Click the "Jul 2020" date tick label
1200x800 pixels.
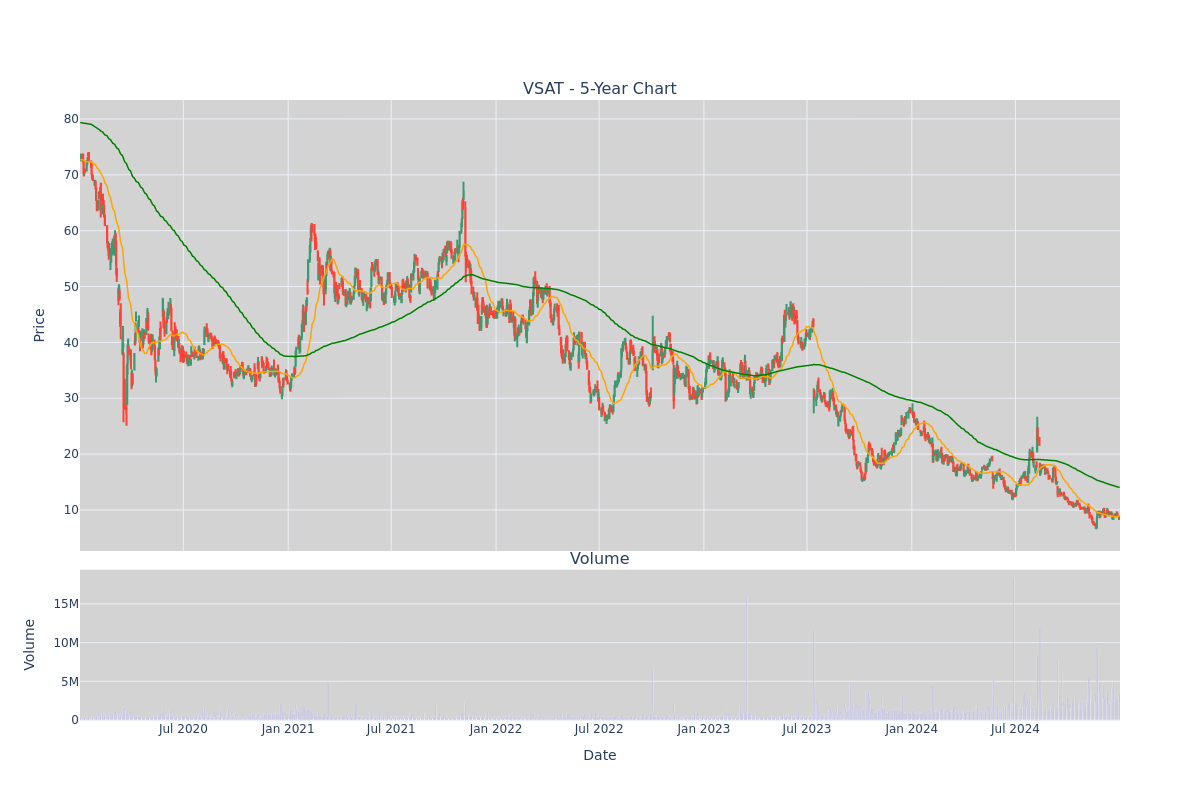[183, 729]
